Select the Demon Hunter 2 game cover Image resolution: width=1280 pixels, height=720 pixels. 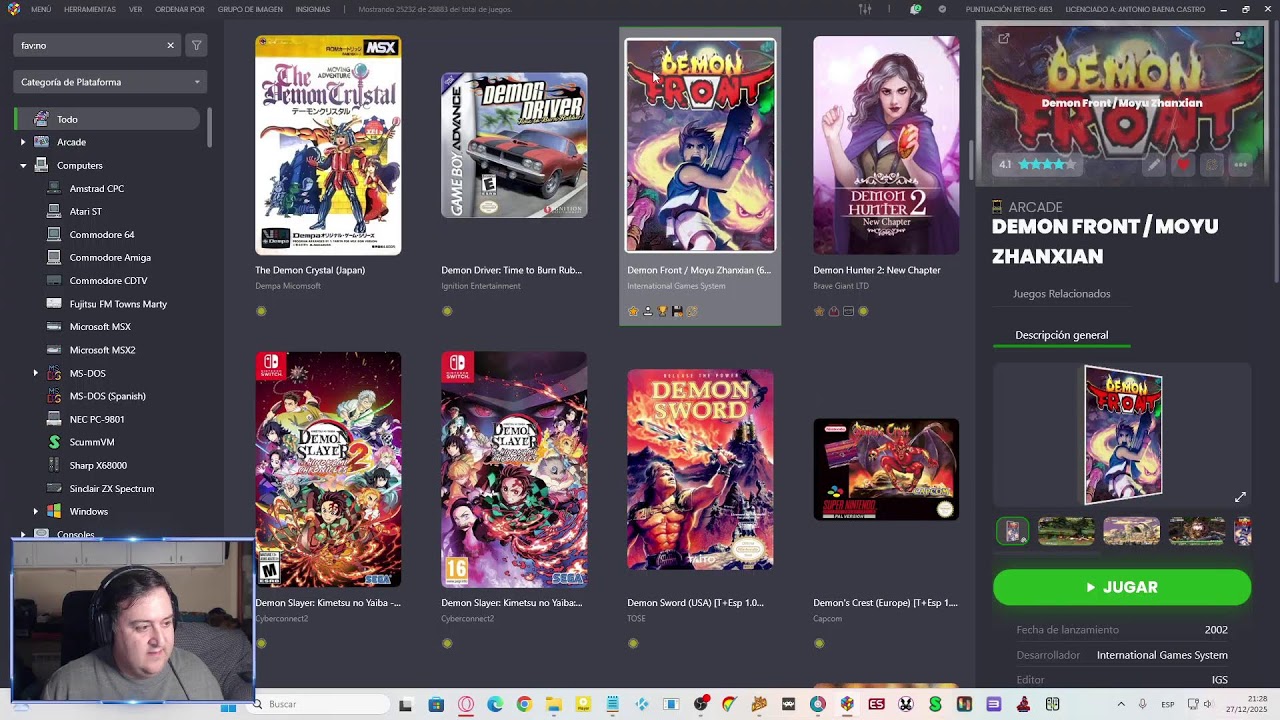point(886,145)
